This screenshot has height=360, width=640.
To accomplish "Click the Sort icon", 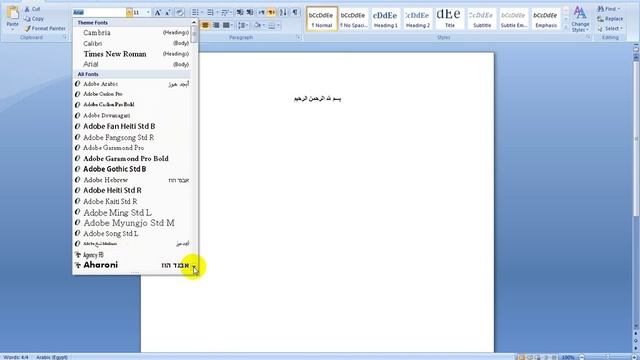I will coord(283,13).
